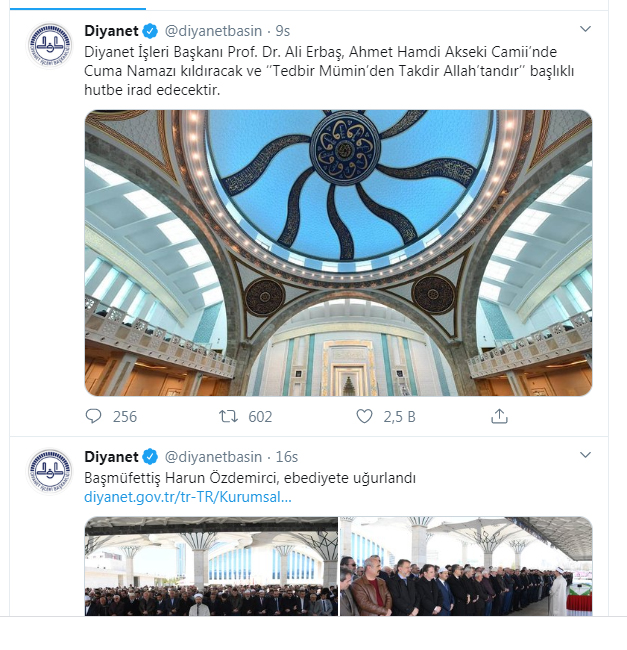
Task: Click the 9s timestamp on first tweet
Action: pos(283,31)
